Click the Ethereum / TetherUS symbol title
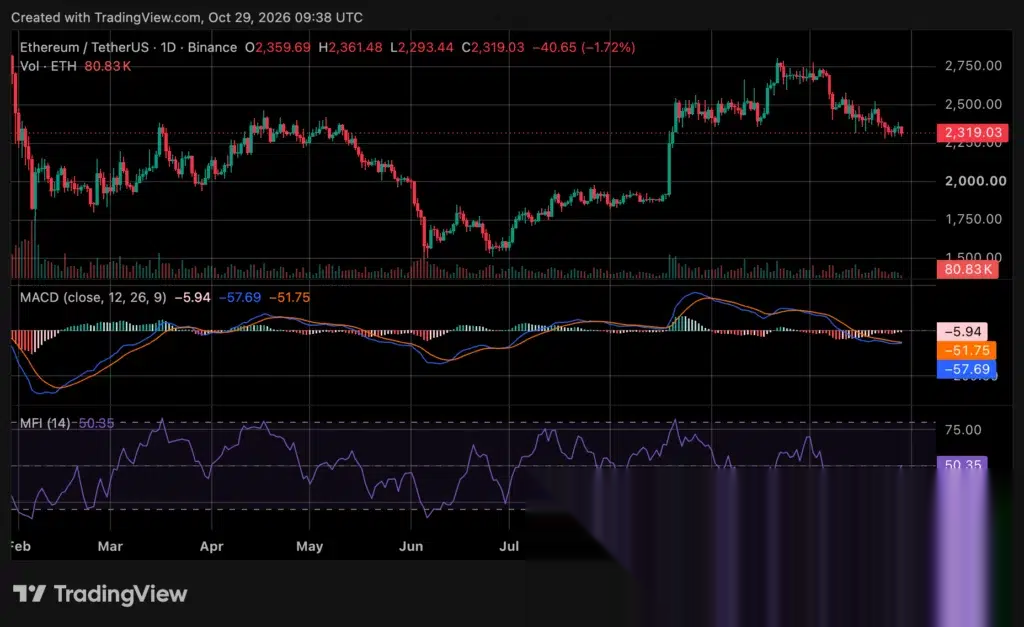 (x=84, y=47)
